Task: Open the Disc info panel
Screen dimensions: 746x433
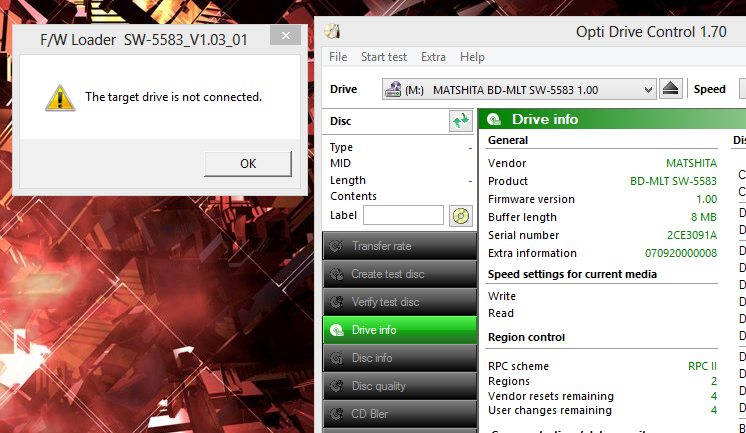Action: (400, 358)
